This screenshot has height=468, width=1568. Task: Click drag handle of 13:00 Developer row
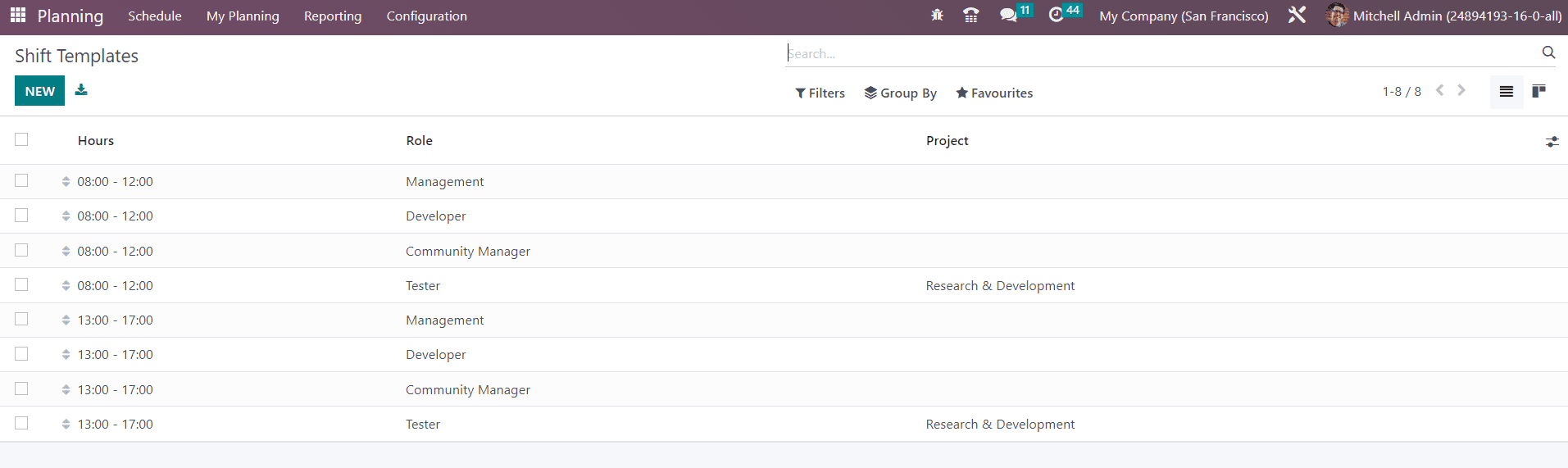tap(66, 355)
